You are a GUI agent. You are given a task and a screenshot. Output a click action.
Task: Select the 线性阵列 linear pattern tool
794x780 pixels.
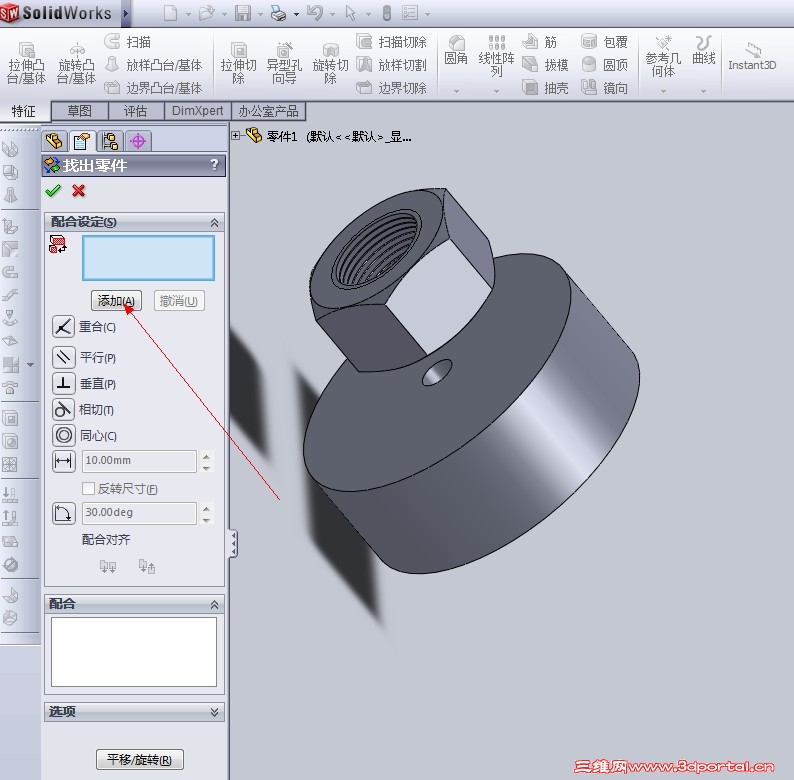click(x=496, y=56)
